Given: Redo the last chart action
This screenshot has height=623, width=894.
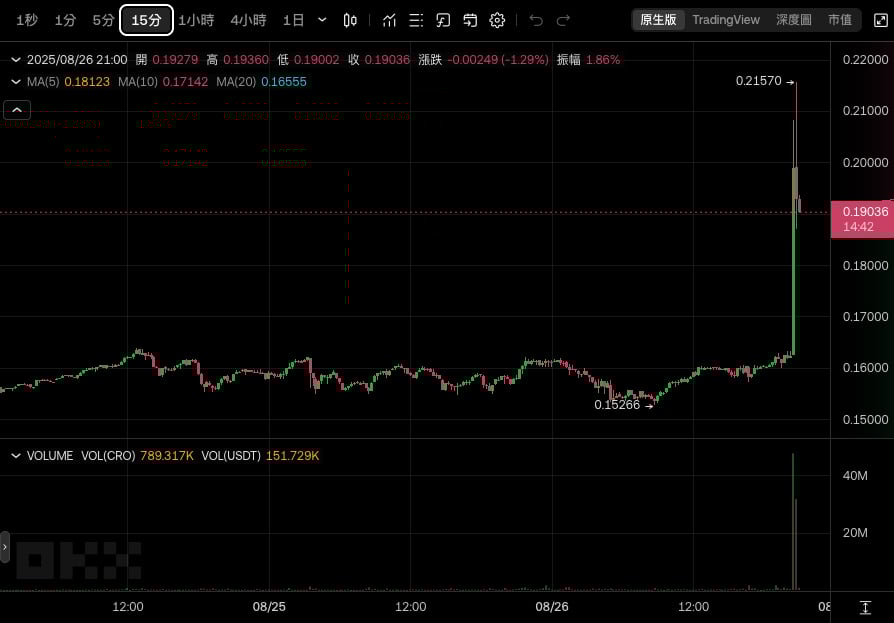Looking at the screenshot, I should point(563,20).
